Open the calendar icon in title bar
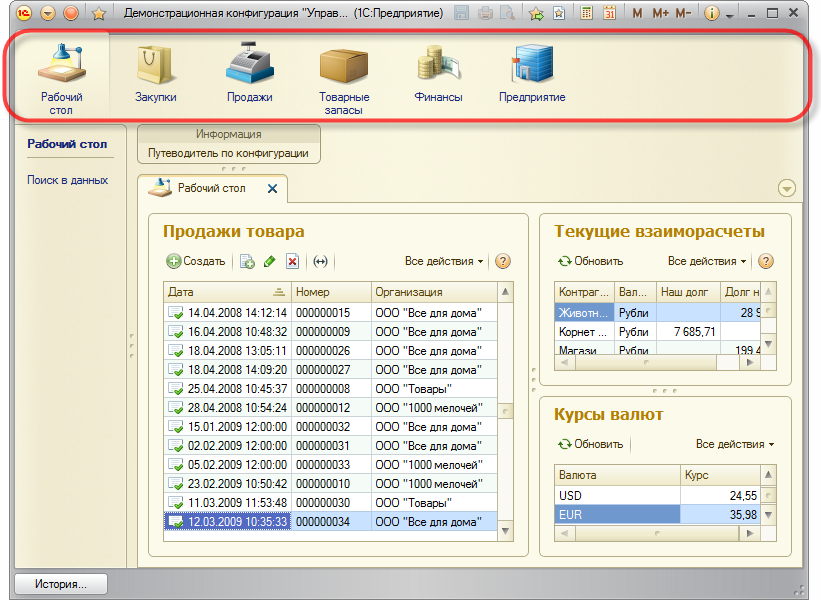Viewport: 821px width, 600px height. (608, 14)
